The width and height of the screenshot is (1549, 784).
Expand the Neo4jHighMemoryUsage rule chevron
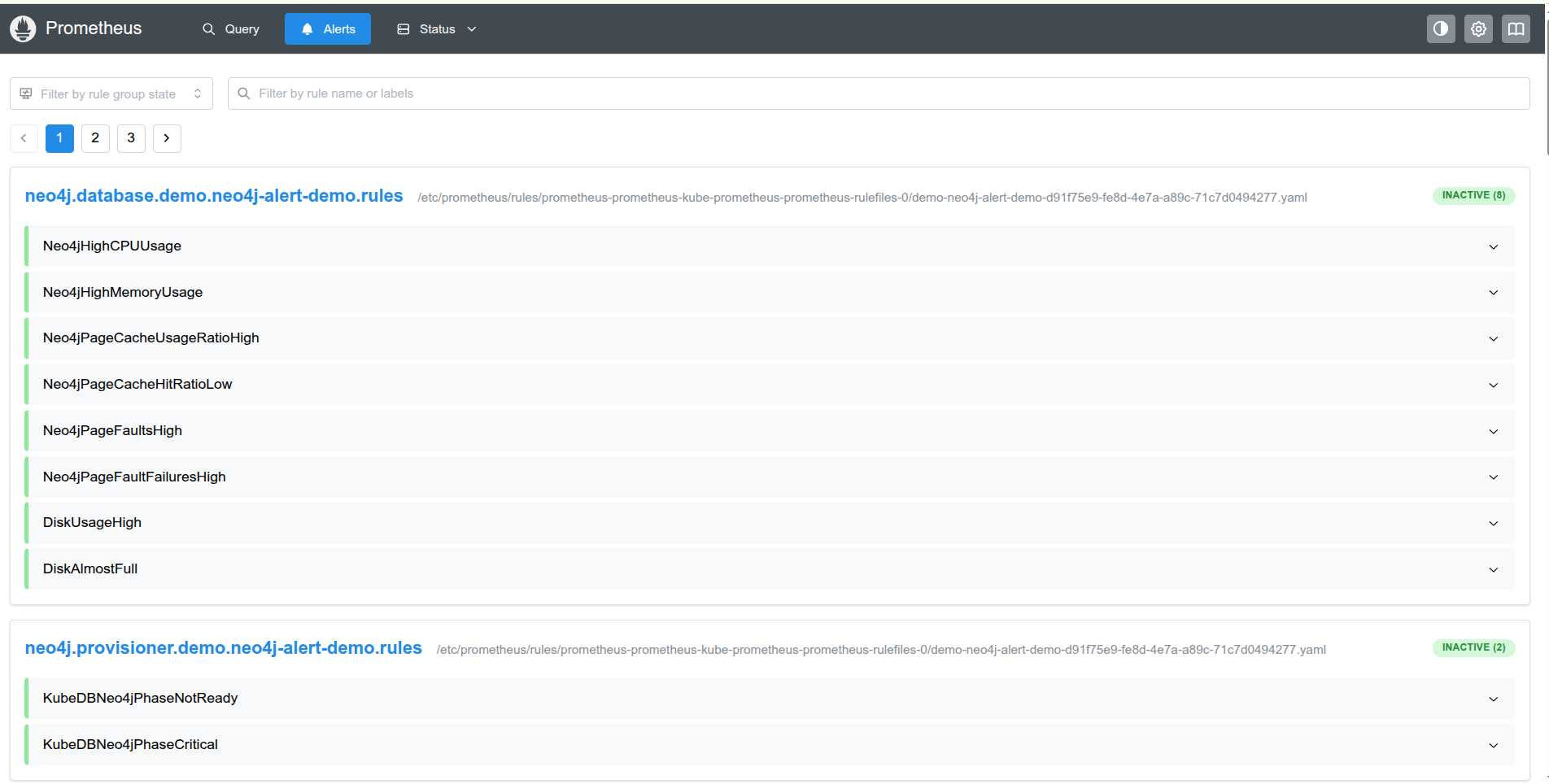tap(1494, 293)
